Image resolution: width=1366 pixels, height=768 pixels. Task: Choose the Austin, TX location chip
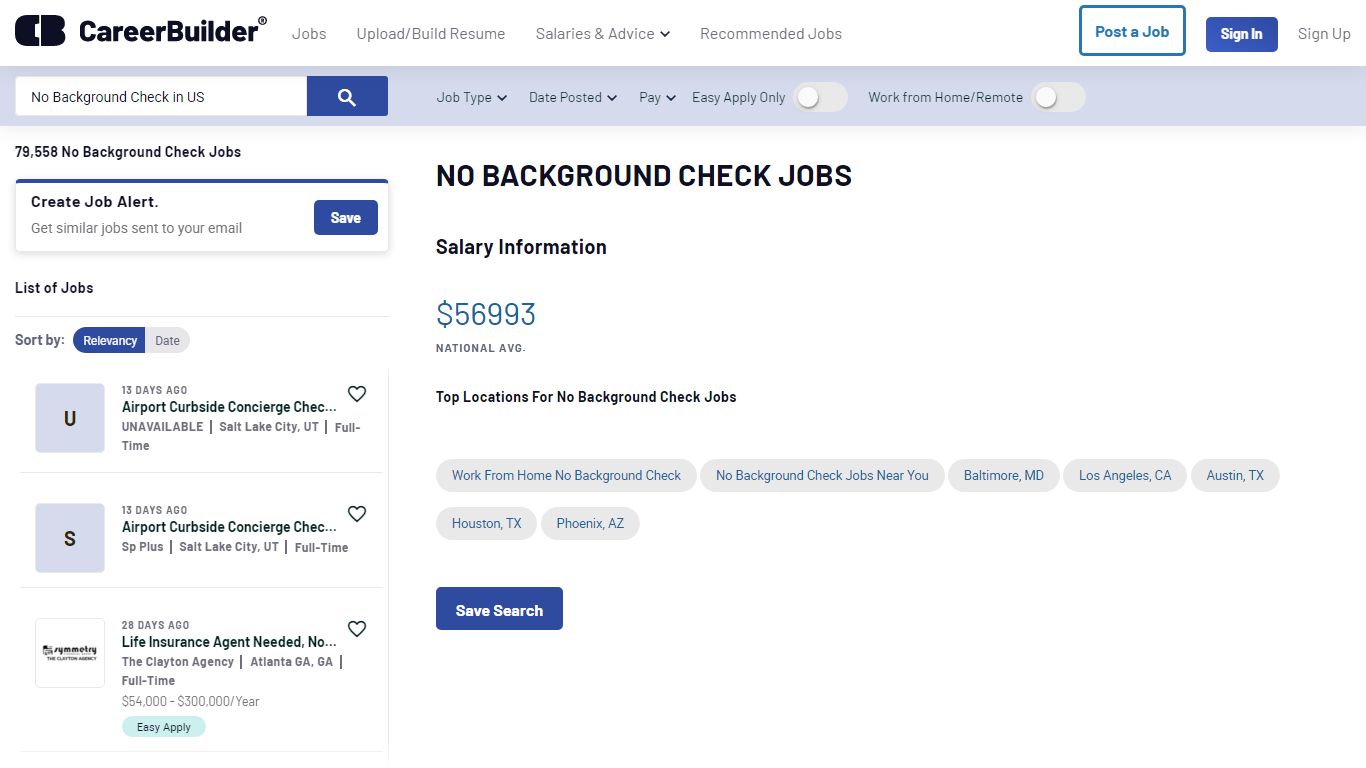[x=1235, y=475]
